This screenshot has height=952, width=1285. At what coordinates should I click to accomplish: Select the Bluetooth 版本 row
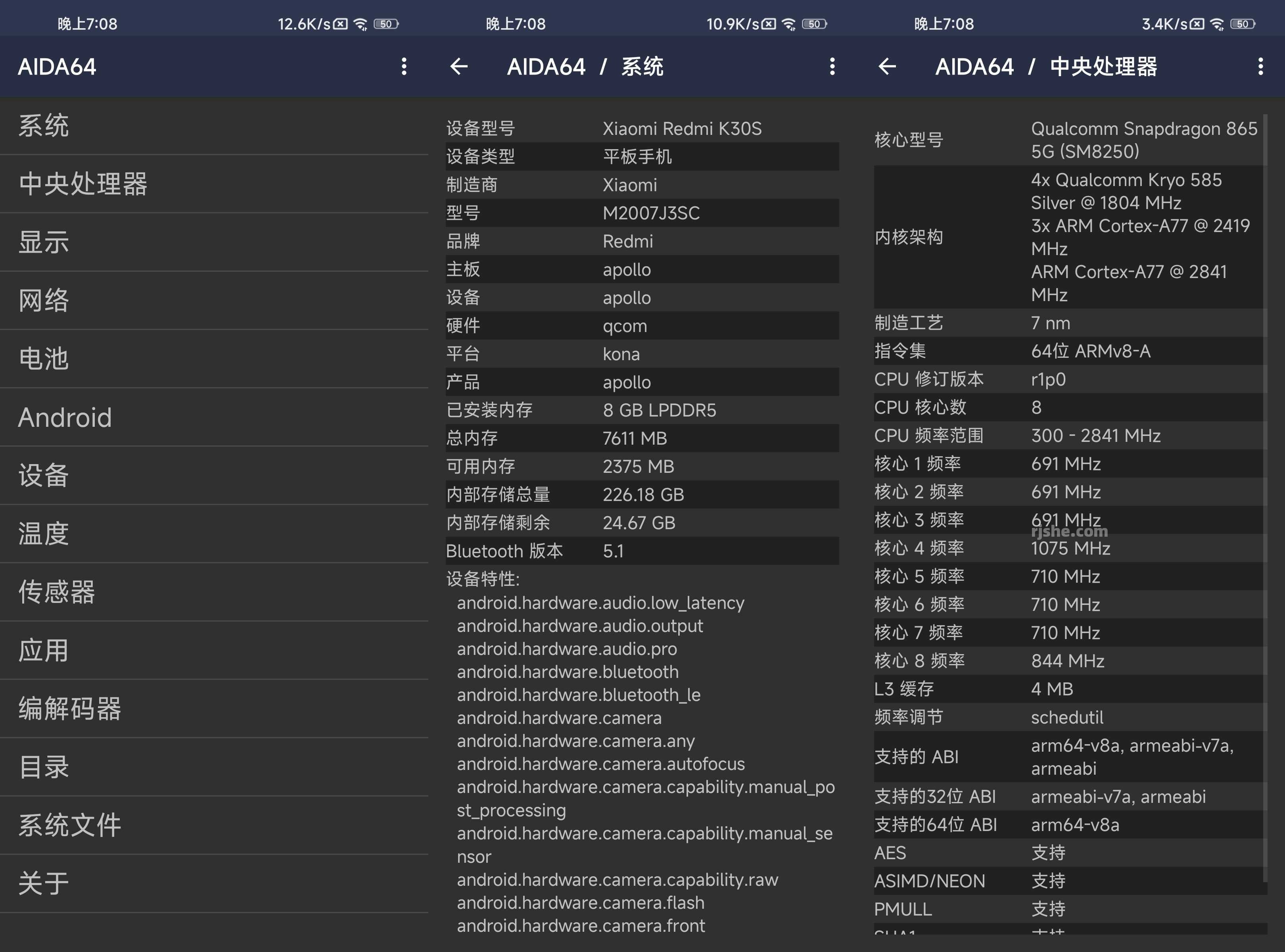(x=640, y=551)
